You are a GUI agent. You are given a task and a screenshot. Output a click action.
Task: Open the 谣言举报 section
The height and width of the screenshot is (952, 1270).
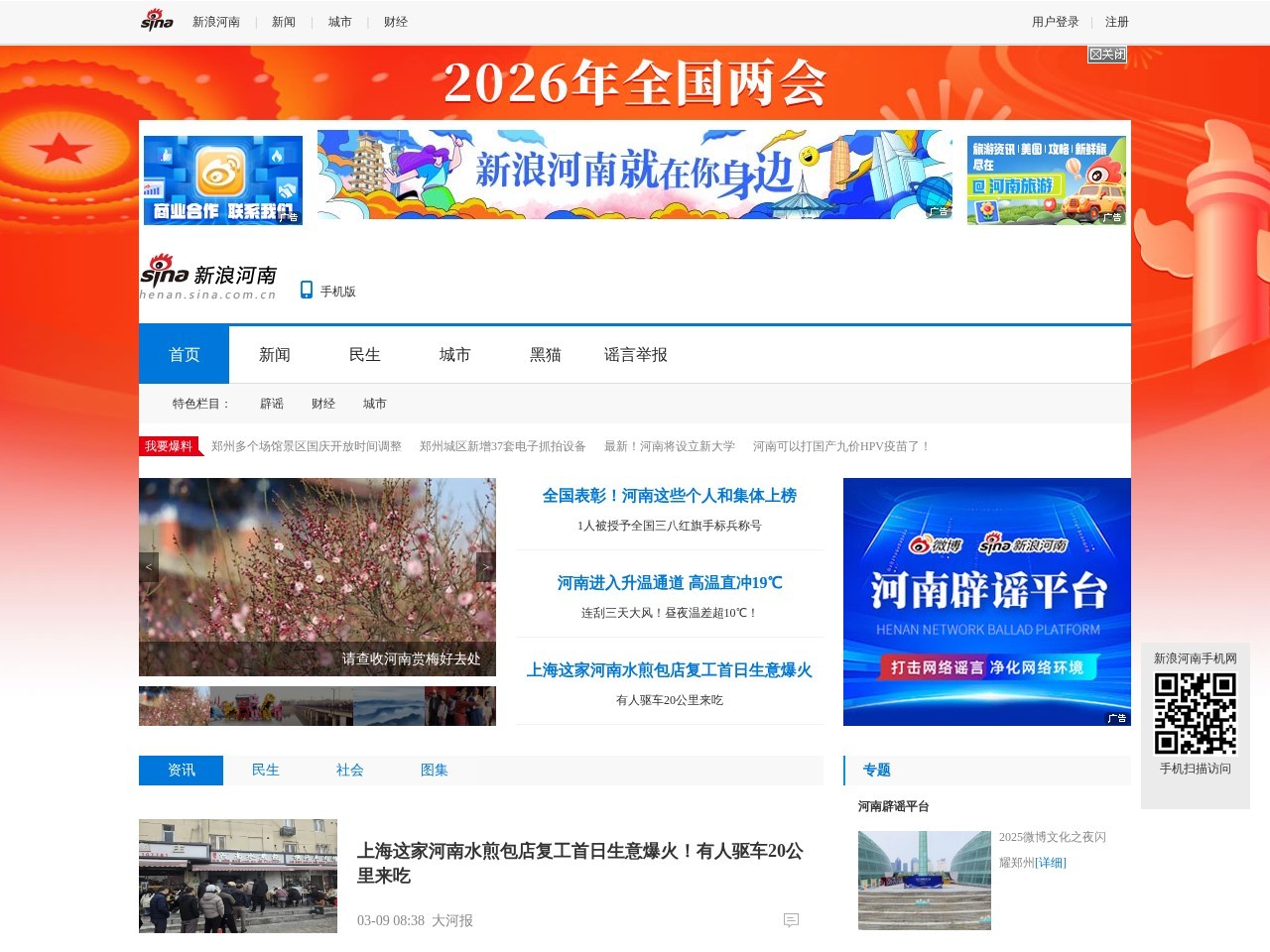[635, 354]
